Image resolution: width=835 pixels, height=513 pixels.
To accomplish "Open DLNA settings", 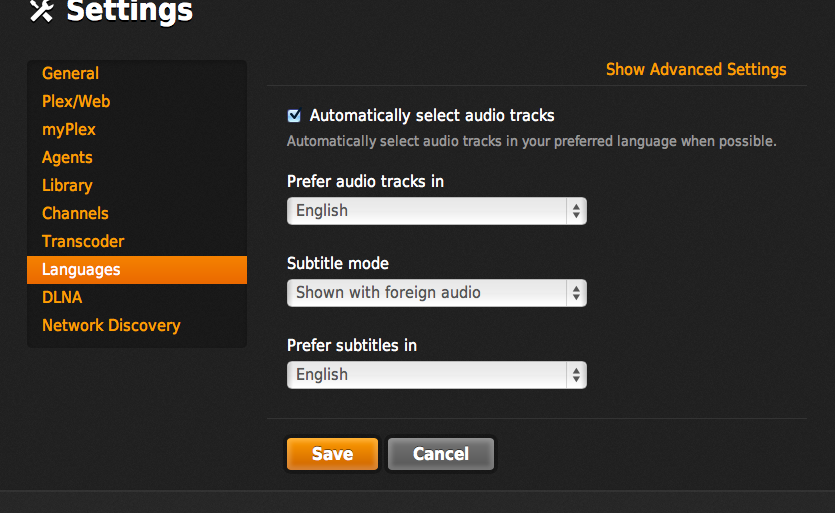I will click(62, 297).
